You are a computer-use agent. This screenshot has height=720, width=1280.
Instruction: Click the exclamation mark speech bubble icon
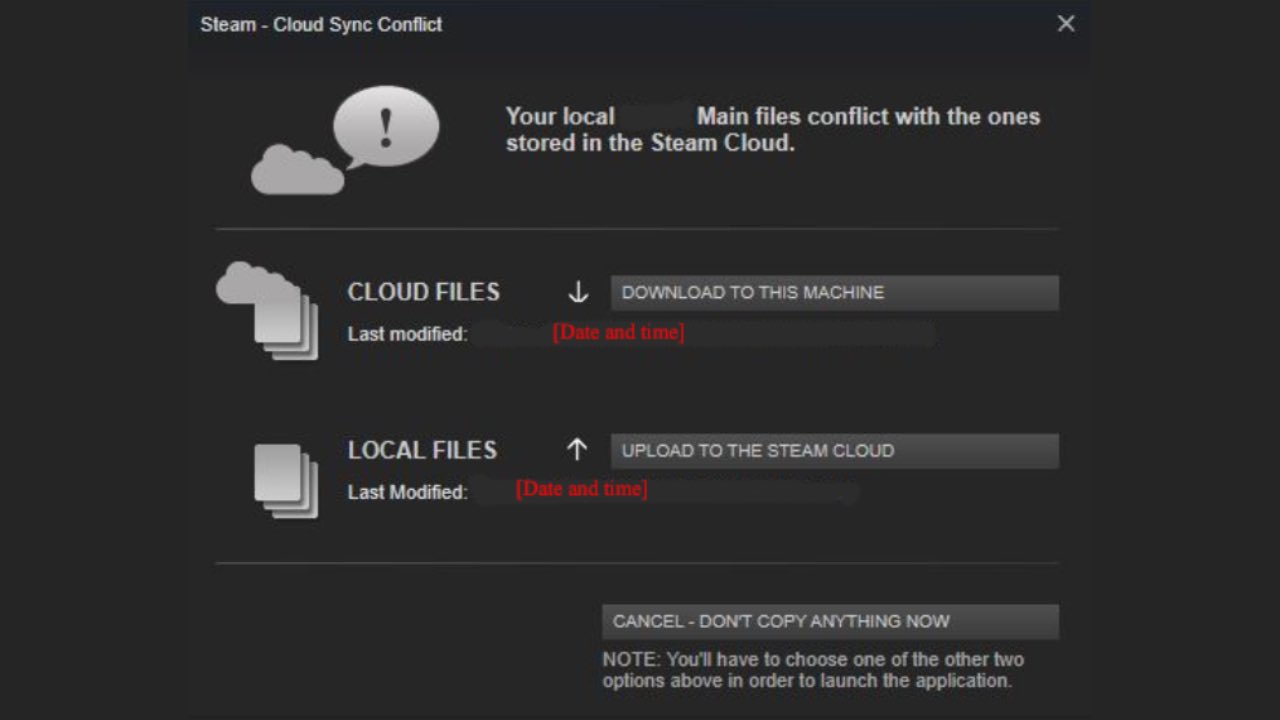point(386,127)
